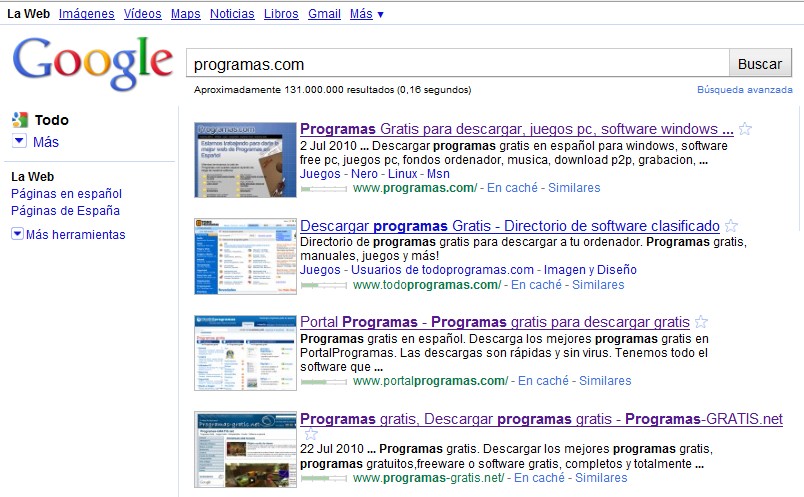Viewport: 804px width, 497px height.
Task: Click the www.programas.com/ green URL
Action: (415, 188)
